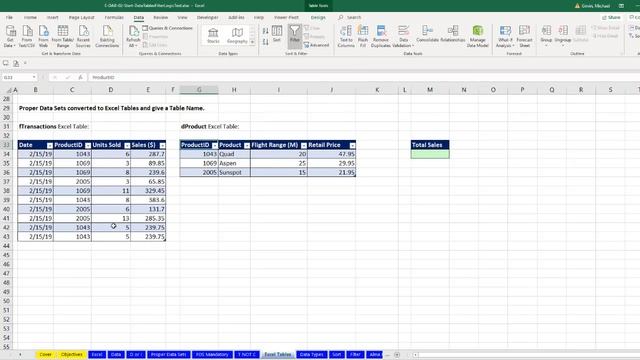Open the Sort dialog
This screenshot has height=360, width=640.
point(277,34)
